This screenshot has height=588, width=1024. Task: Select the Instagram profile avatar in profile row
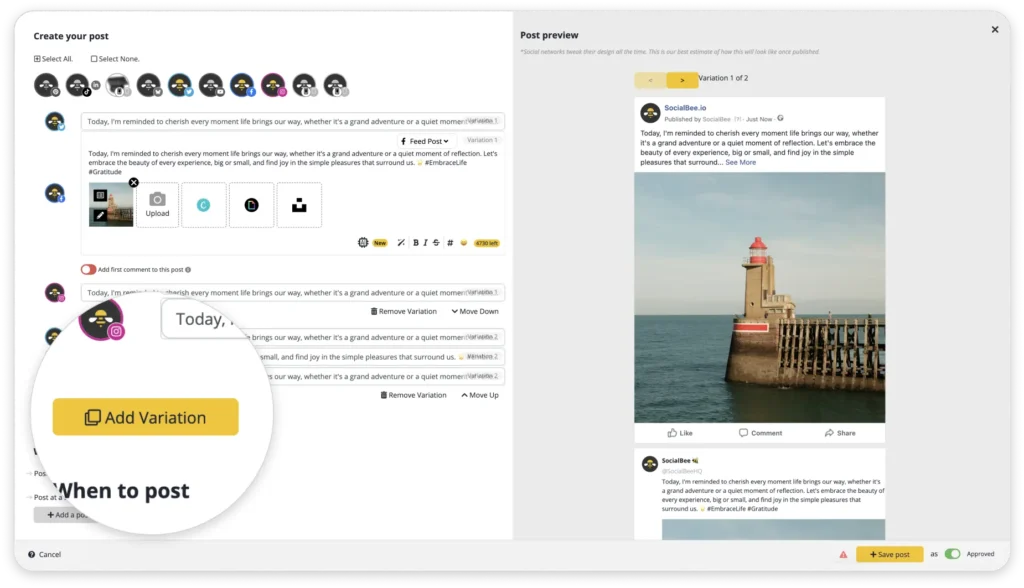pyautogui.click(x=274, y=85)
